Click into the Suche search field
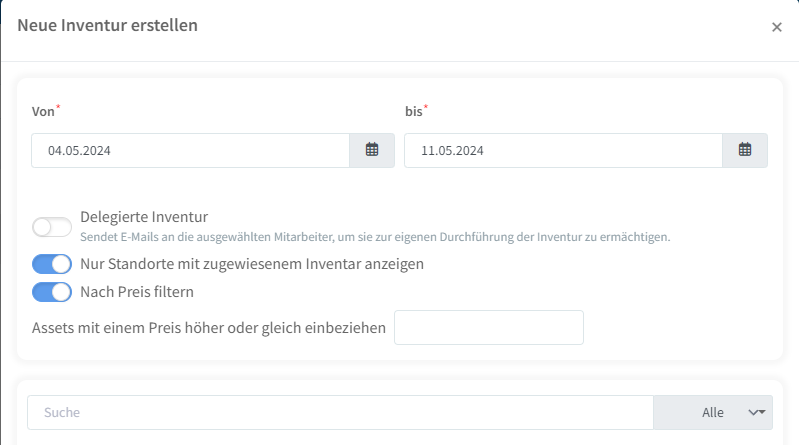Image resolution: width=799 pixels, height=445 pixels. [x=340, y=412]
